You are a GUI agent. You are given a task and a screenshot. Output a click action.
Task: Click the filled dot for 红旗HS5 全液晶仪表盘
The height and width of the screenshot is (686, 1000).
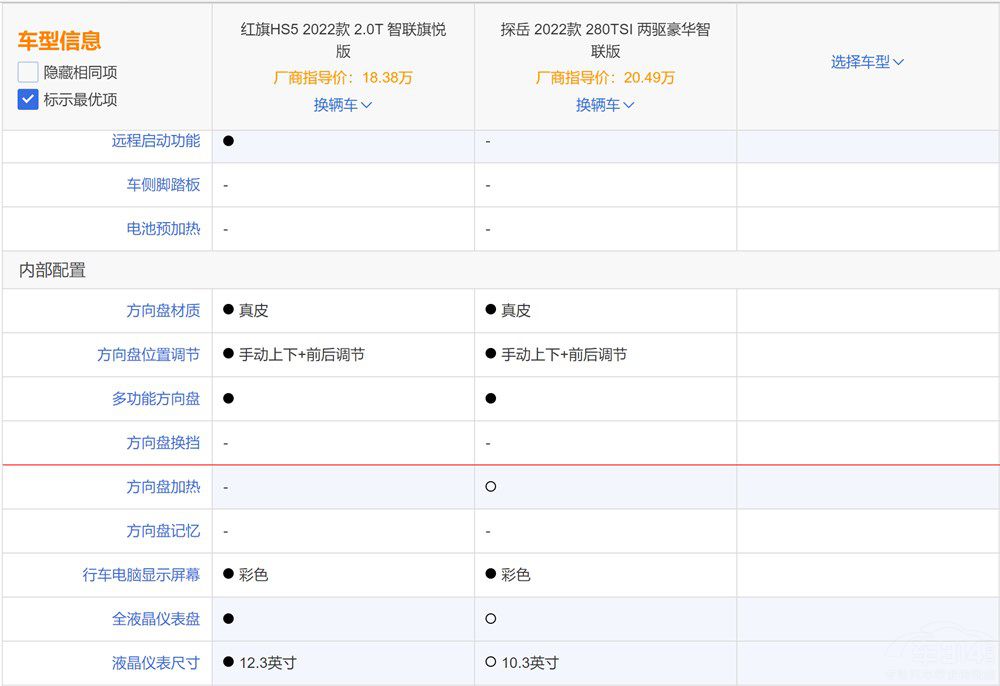click(228, 619)
